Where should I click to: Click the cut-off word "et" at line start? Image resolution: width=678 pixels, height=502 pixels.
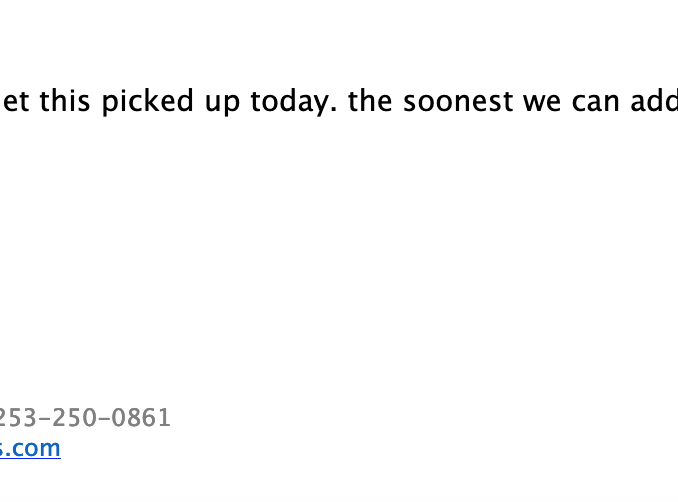pyautogui.click(x=14, y=102)
